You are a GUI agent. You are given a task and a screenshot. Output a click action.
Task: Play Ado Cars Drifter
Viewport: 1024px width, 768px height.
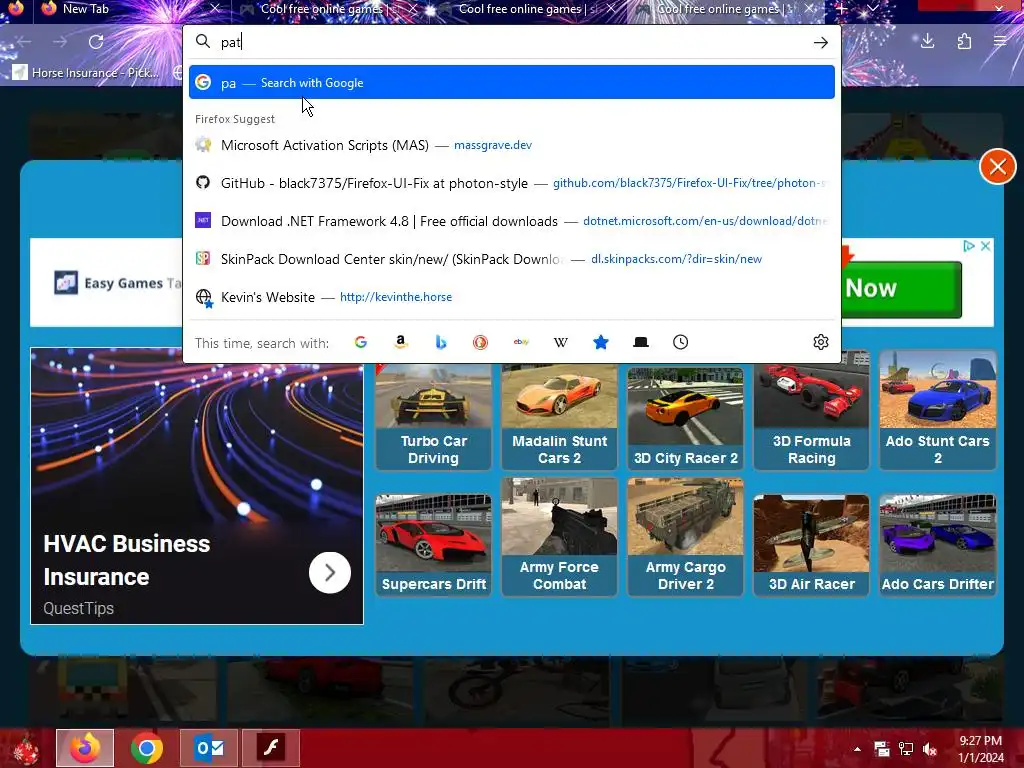coord(938,545)
